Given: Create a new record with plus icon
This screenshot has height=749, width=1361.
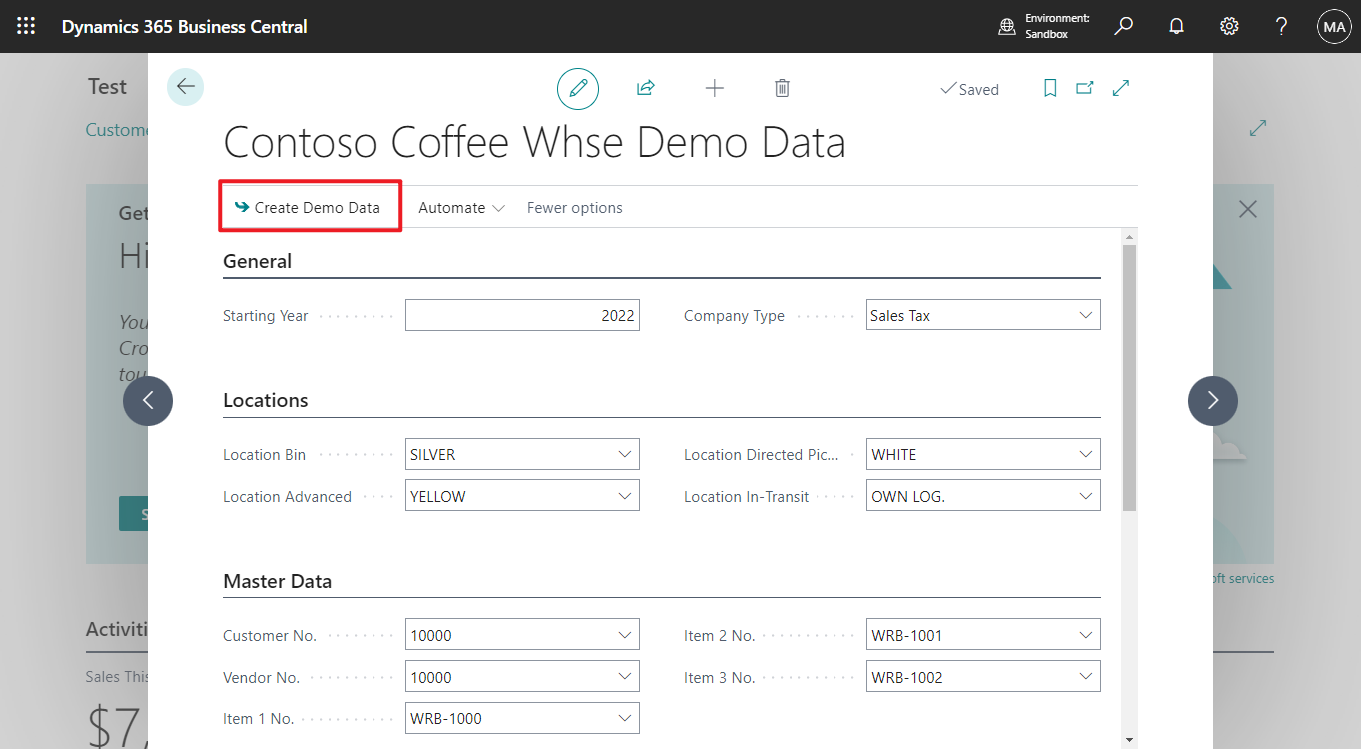Looking at the screenshot, I should (x=715, y=88).
